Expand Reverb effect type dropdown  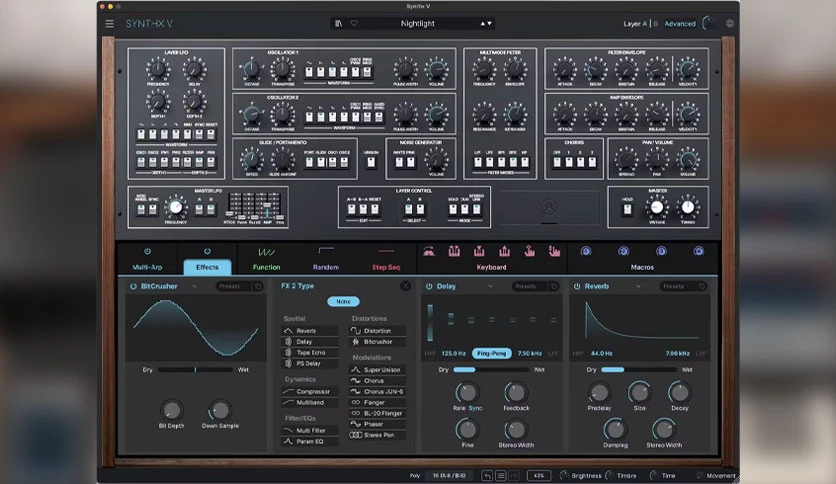point(638,286)
